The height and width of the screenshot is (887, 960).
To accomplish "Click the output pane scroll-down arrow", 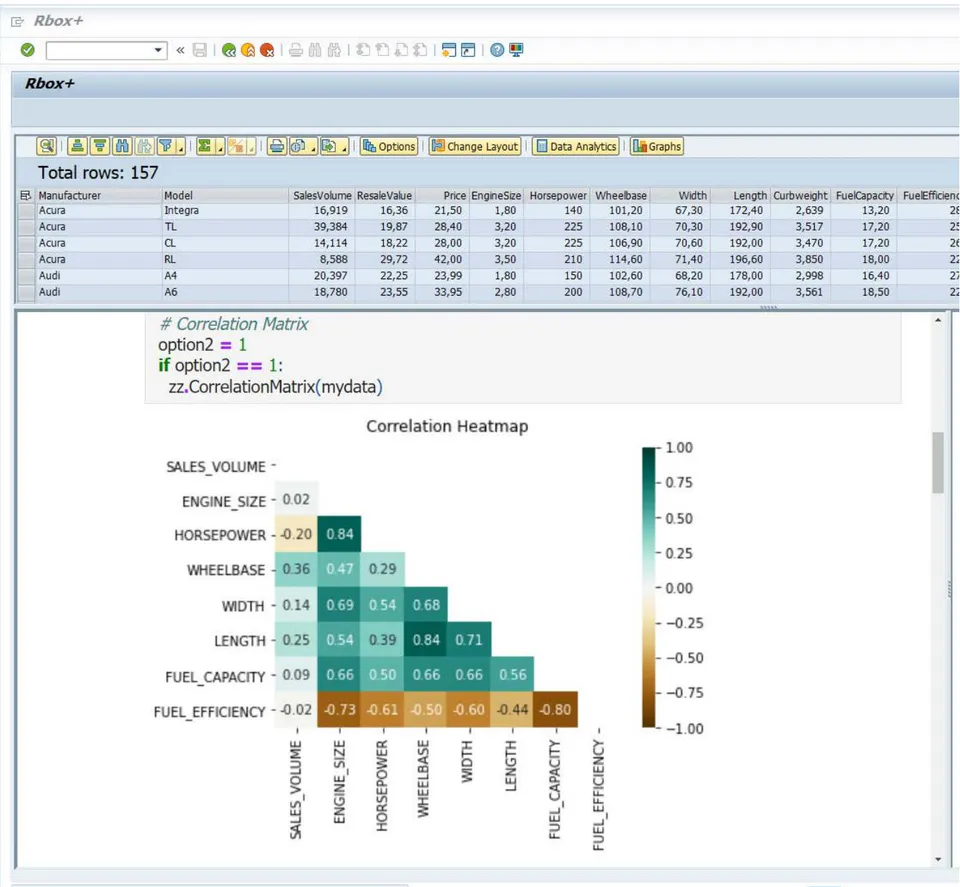I will coord(938,859).
